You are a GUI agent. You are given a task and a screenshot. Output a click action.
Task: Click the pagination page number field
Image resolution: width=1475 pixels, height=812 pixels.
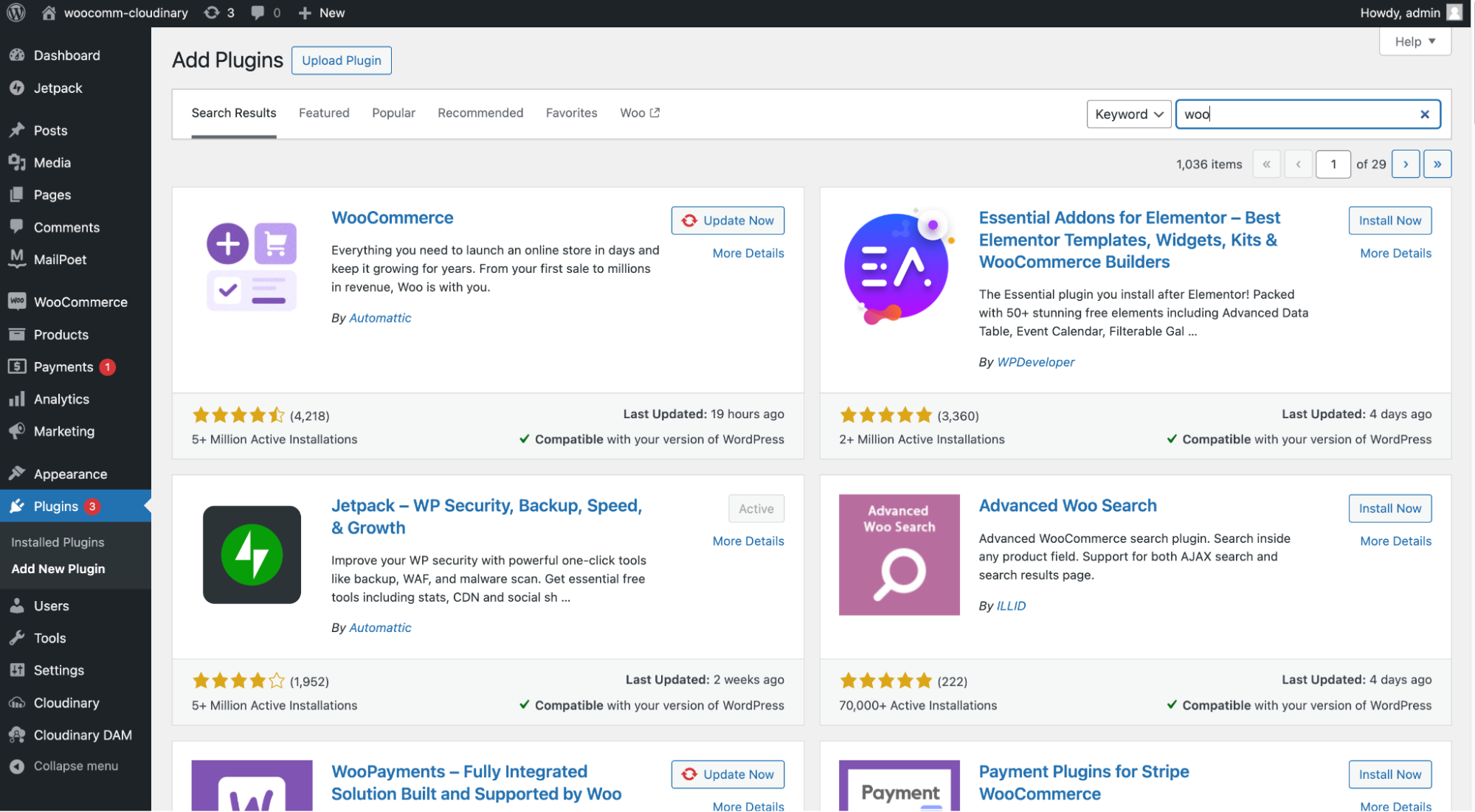coord(1333,164)
